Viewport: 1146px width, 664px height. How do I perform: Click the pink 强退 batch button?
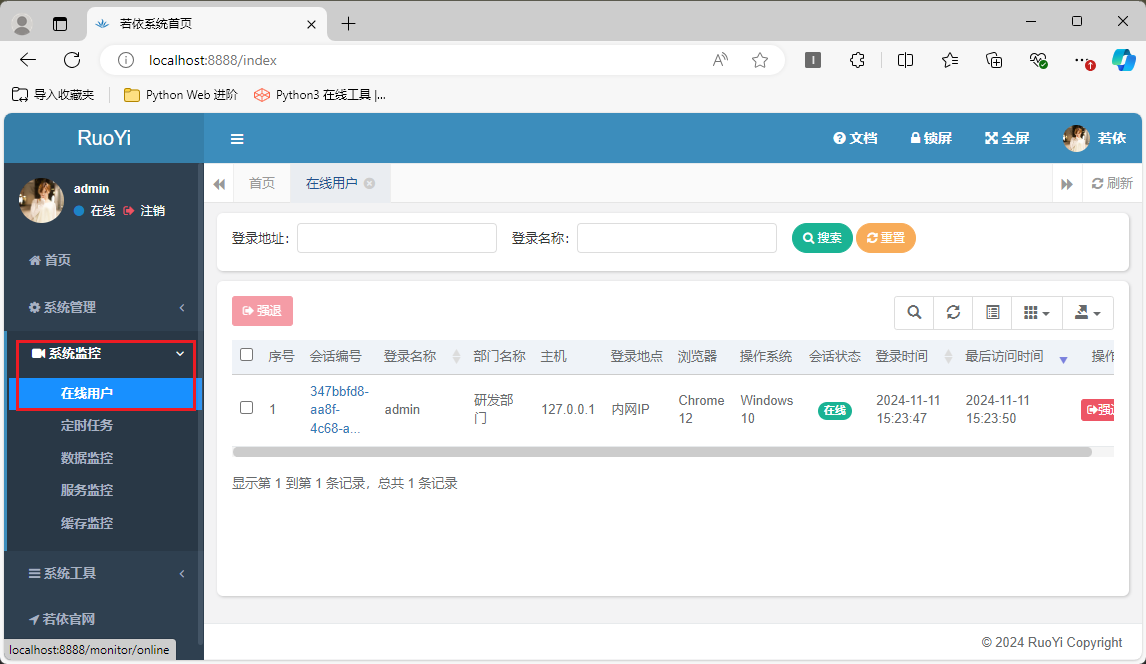(x=262, y=311)
